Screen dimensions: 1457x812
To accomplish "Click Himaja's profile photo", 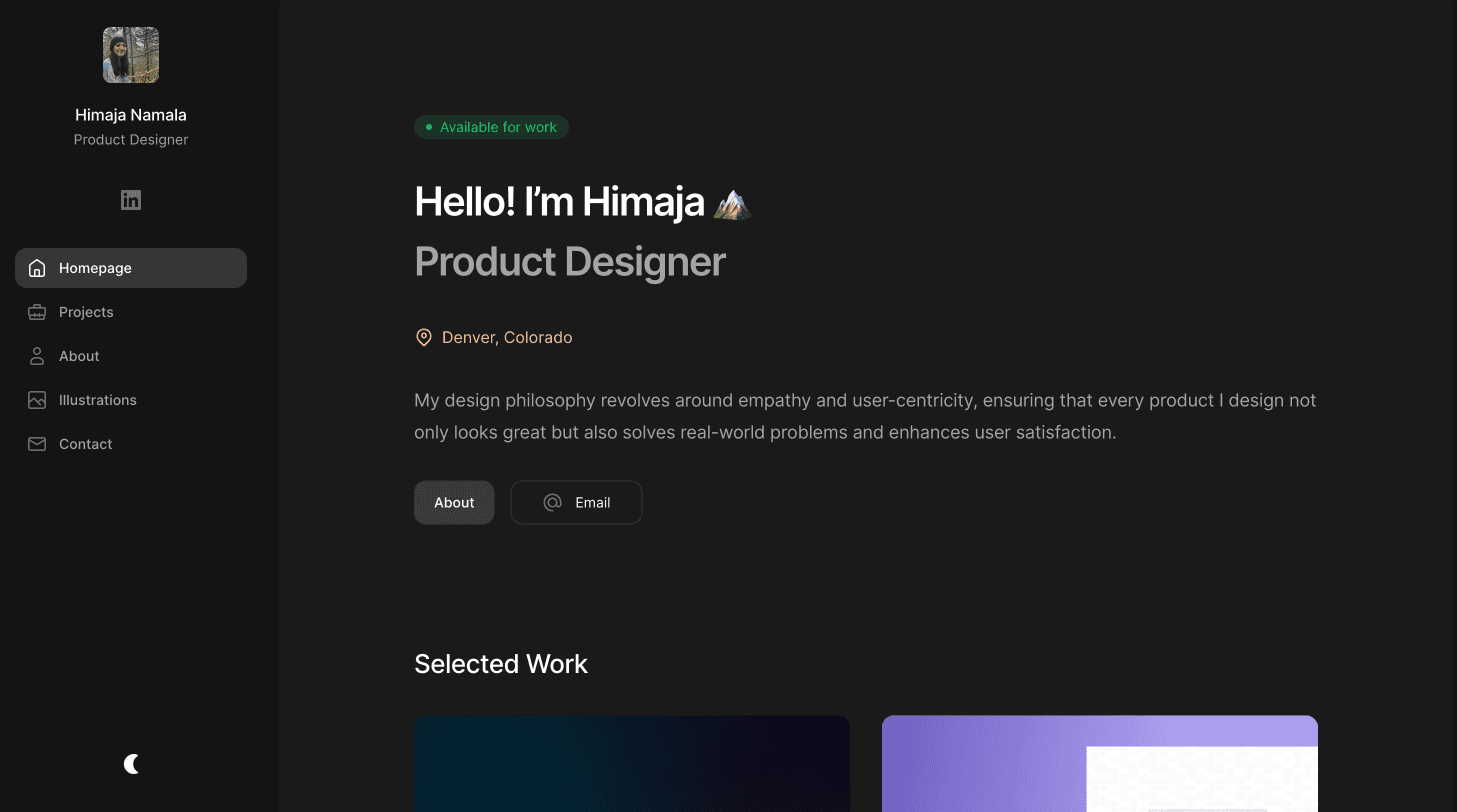I will coord(130,55).
